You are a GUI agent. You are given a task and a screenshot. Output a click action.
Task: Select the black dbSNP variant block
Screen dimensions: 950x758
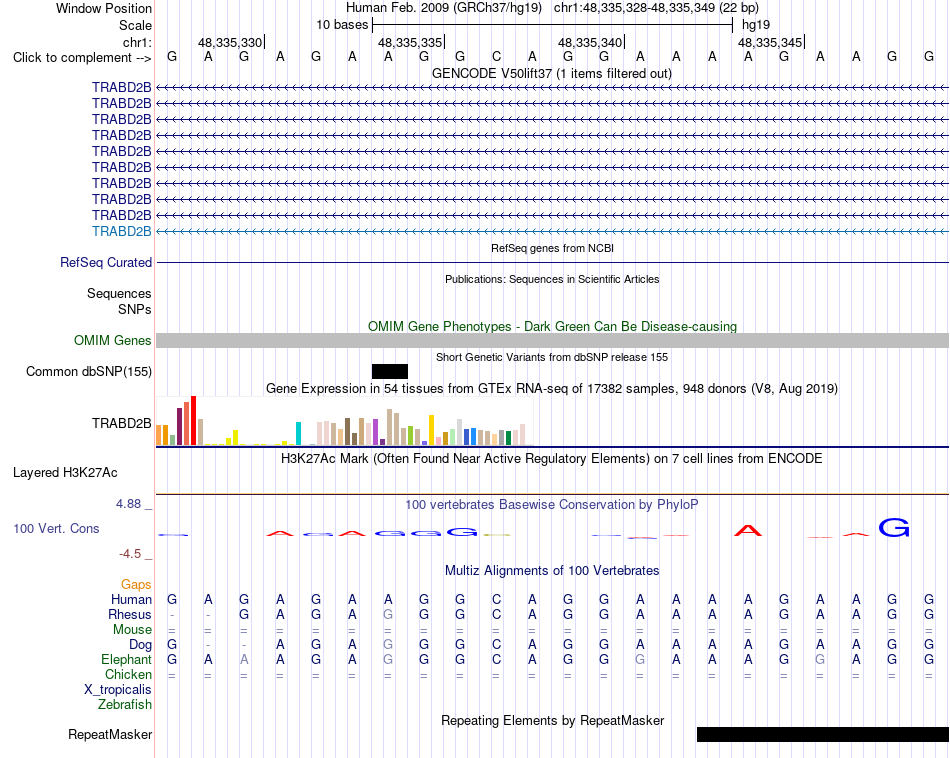390,371
